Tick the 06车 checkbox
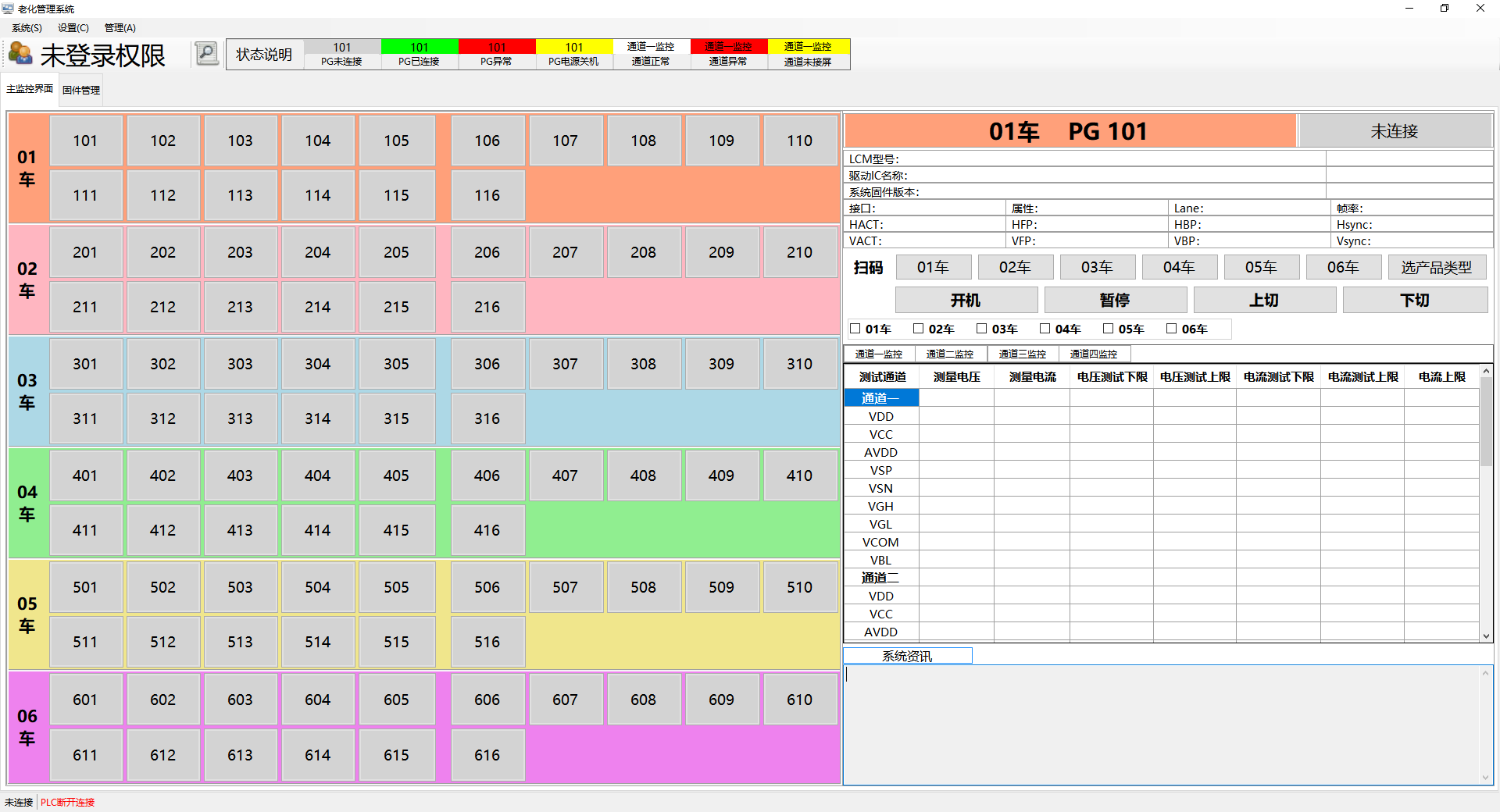Viewport: 1500px width, 812px height. (1172, 329)
